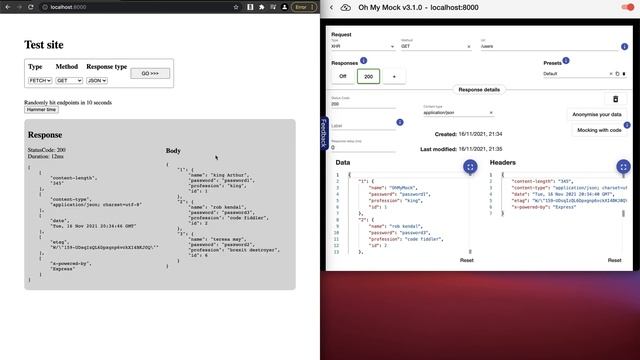Click the browser back arrow
This screenshot has width=640, height=360.
pos(8,7)
